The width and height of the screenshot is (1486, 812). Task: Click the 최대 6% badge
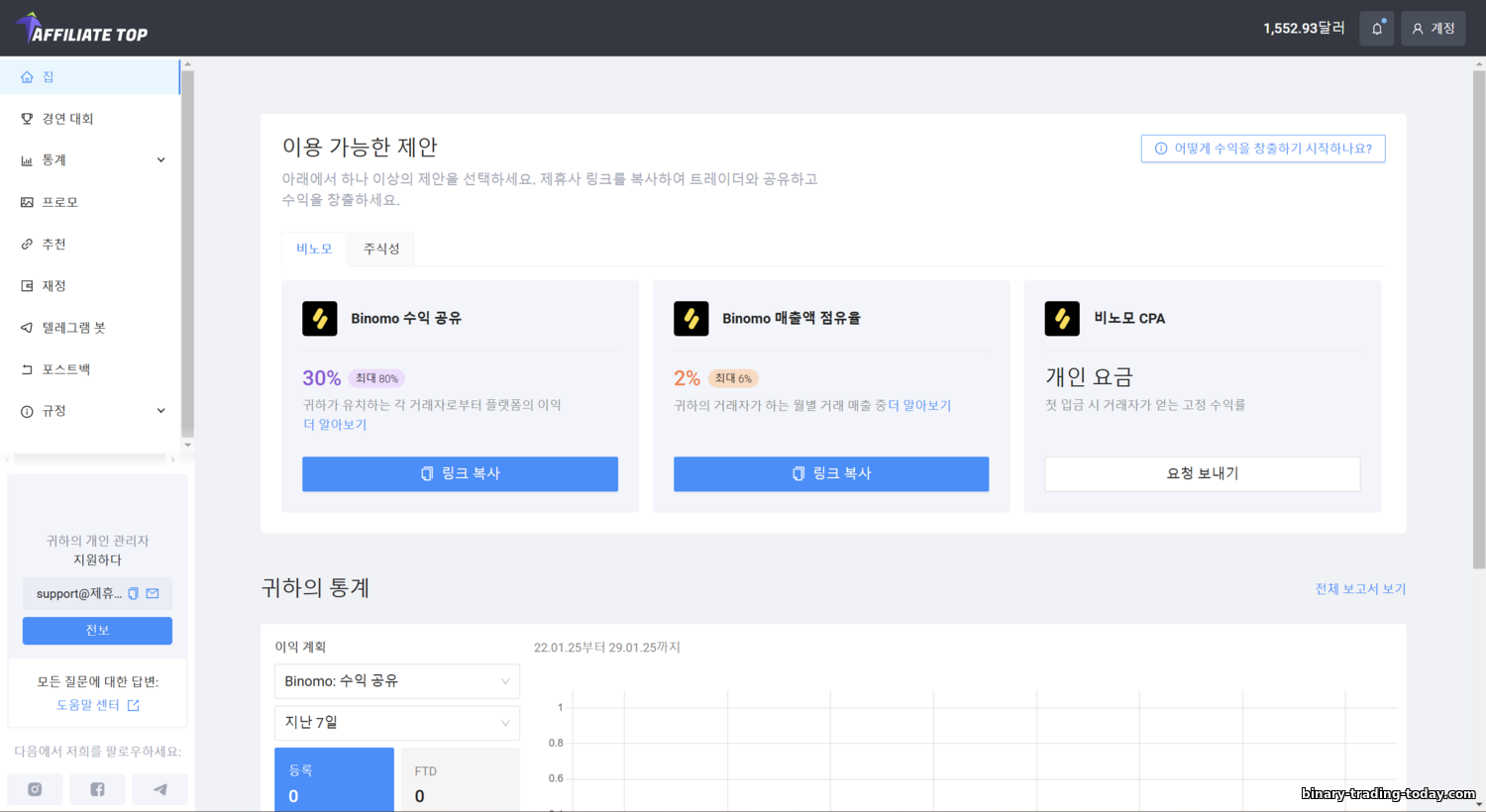point(733,378)
